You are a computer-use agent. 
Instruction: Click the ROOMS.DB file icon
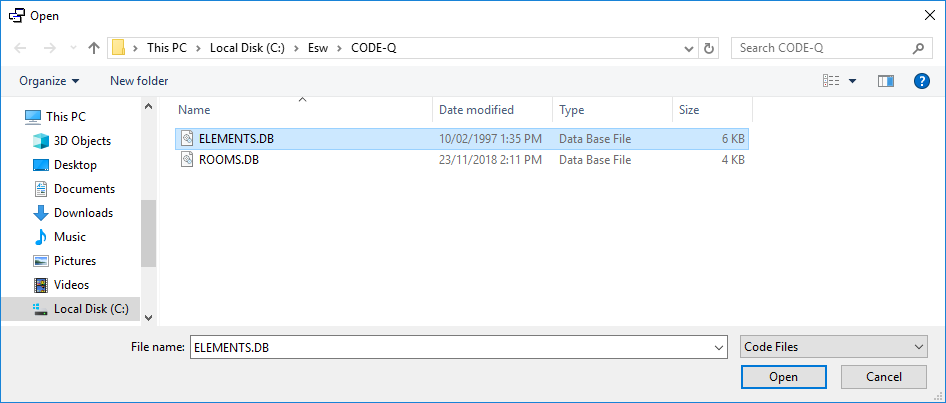pyautogui.click(x=186, y=159)
